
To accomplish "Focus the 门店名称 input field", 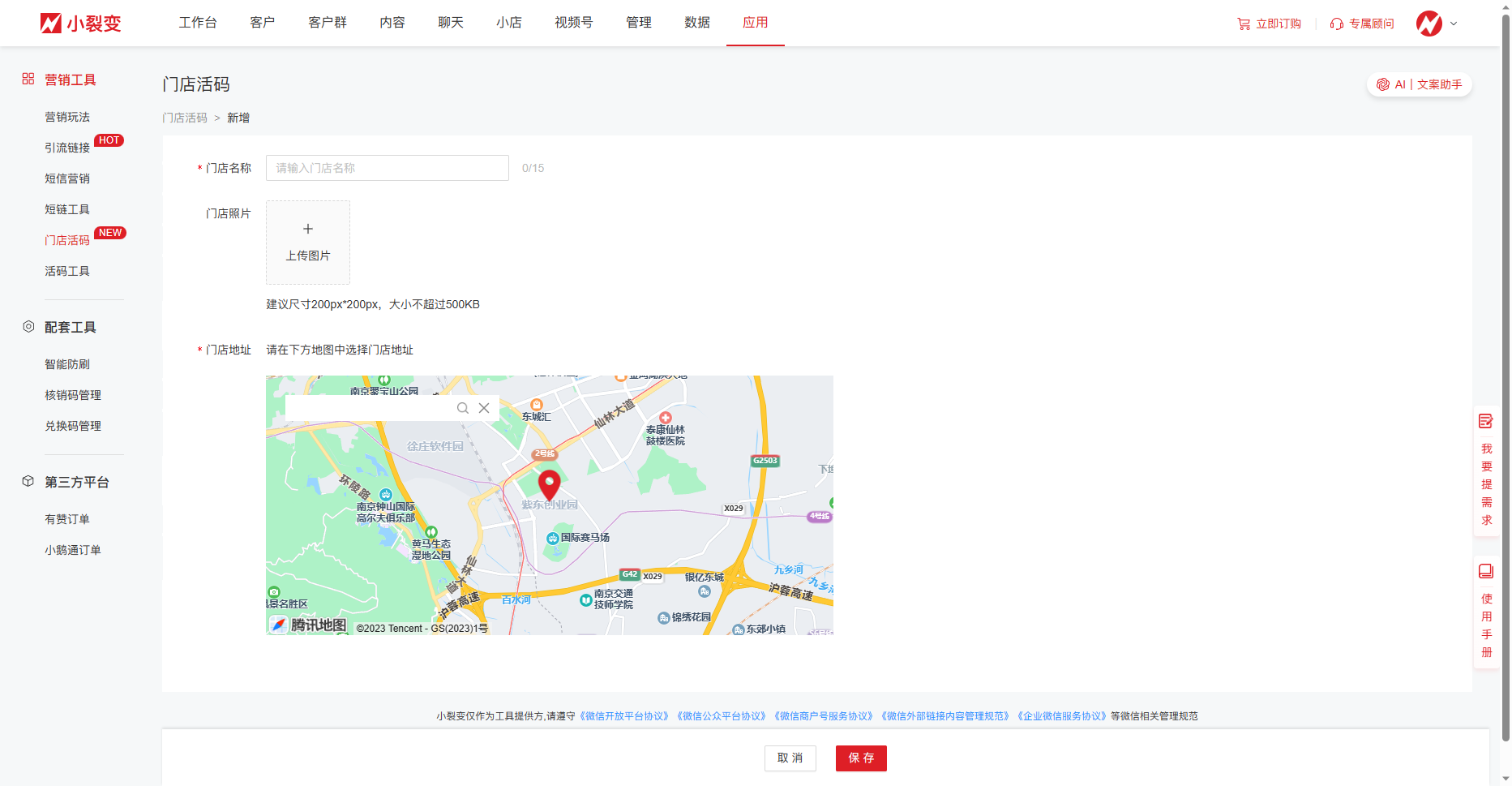I will pyautogui.click(x=387, y=168).
